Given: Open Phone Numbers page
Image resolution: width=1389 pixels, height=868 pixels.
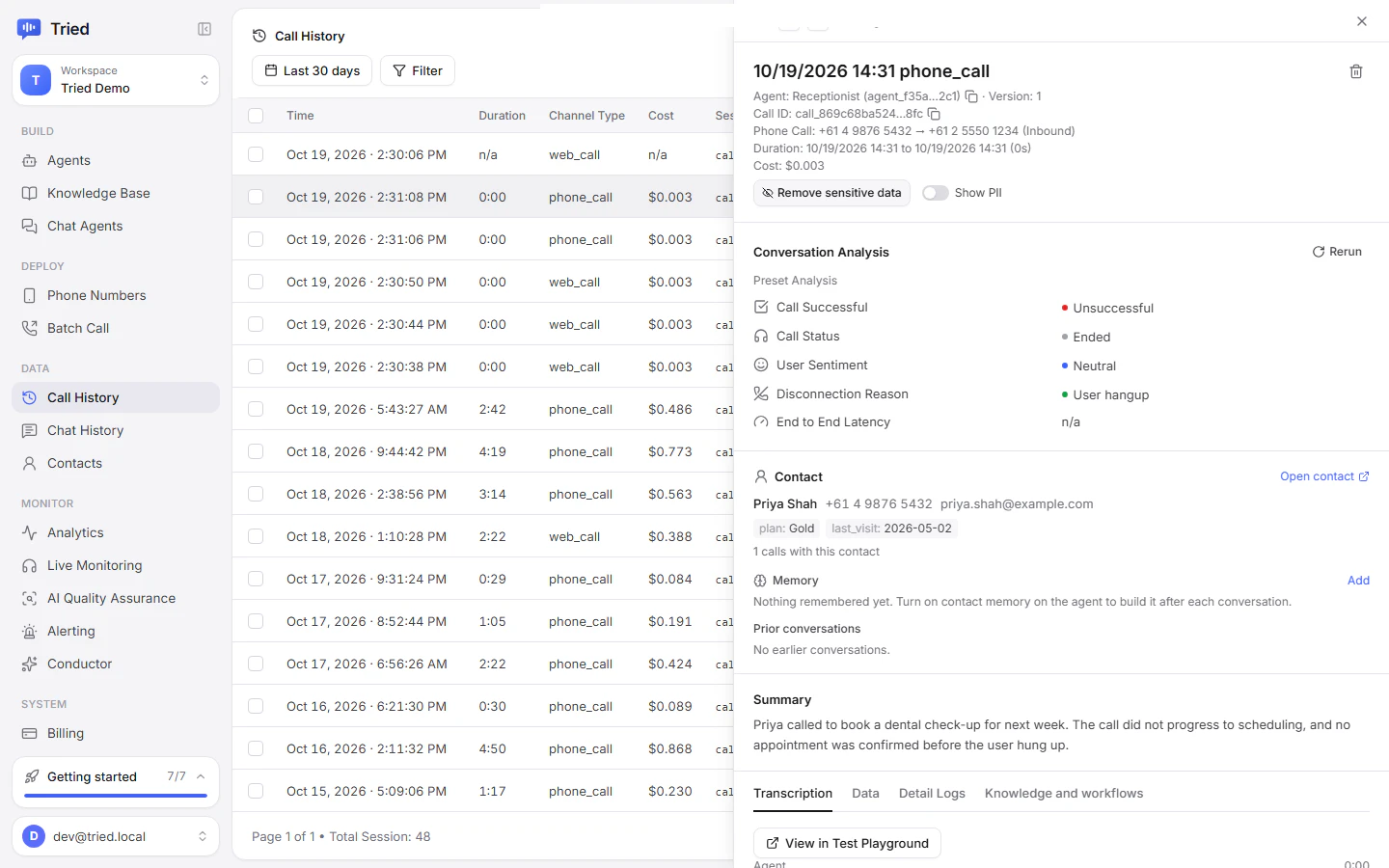Looking at the screenshot, I should pyautogui.click(x=116, y=295).
